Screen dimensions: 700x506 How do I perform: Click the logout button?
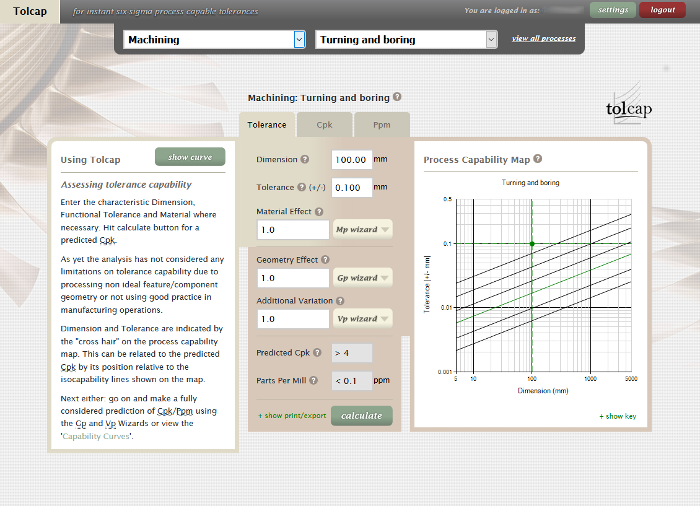coord(662,10)
